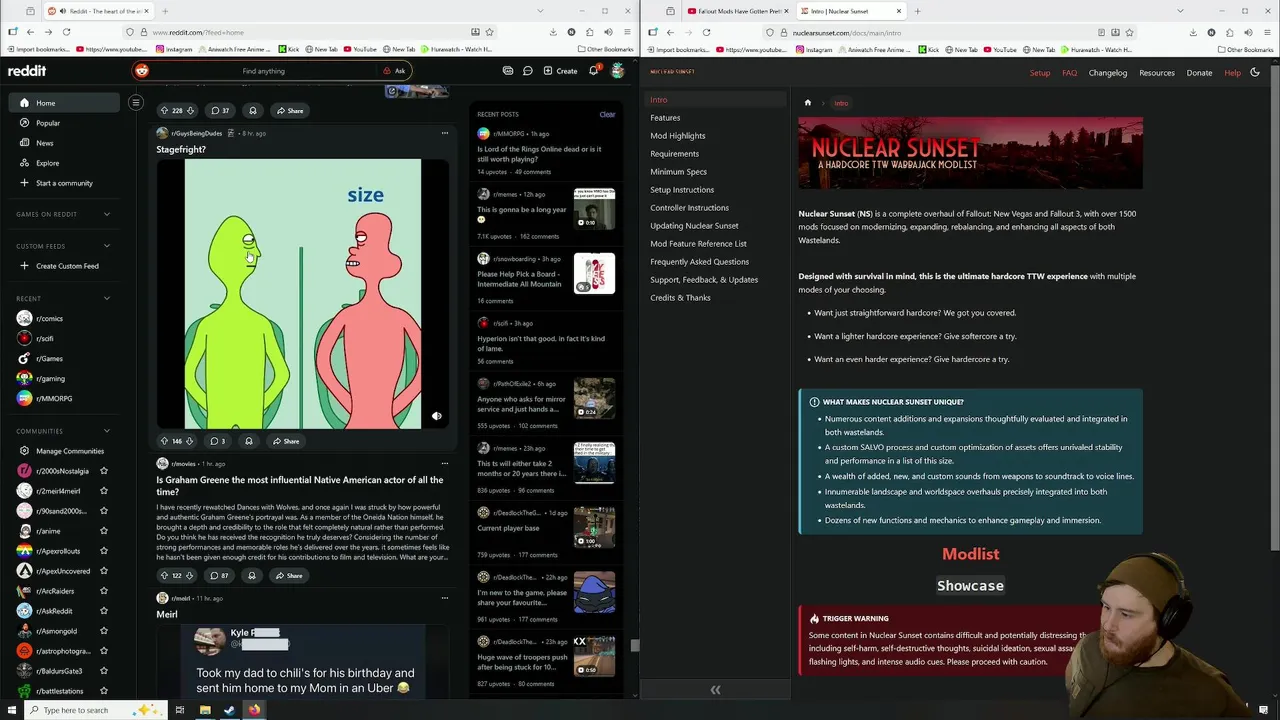Open the Reddit advertise icon in header
This screenshot has width=1280, height=720.
pyautogui.click(x=508, y=71)
